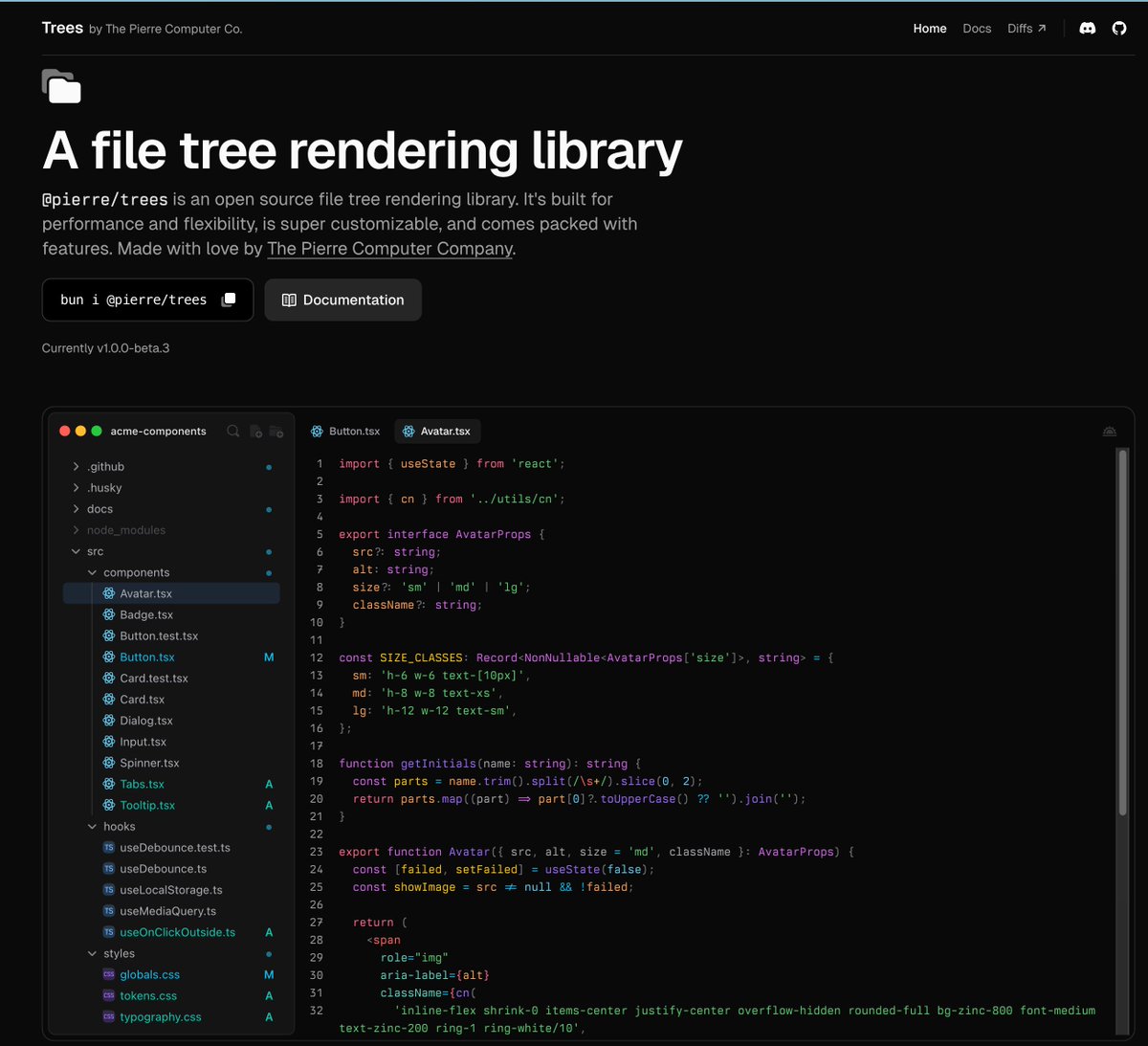Click the CSS icon beside typography.css

[x=109, y=1016]
